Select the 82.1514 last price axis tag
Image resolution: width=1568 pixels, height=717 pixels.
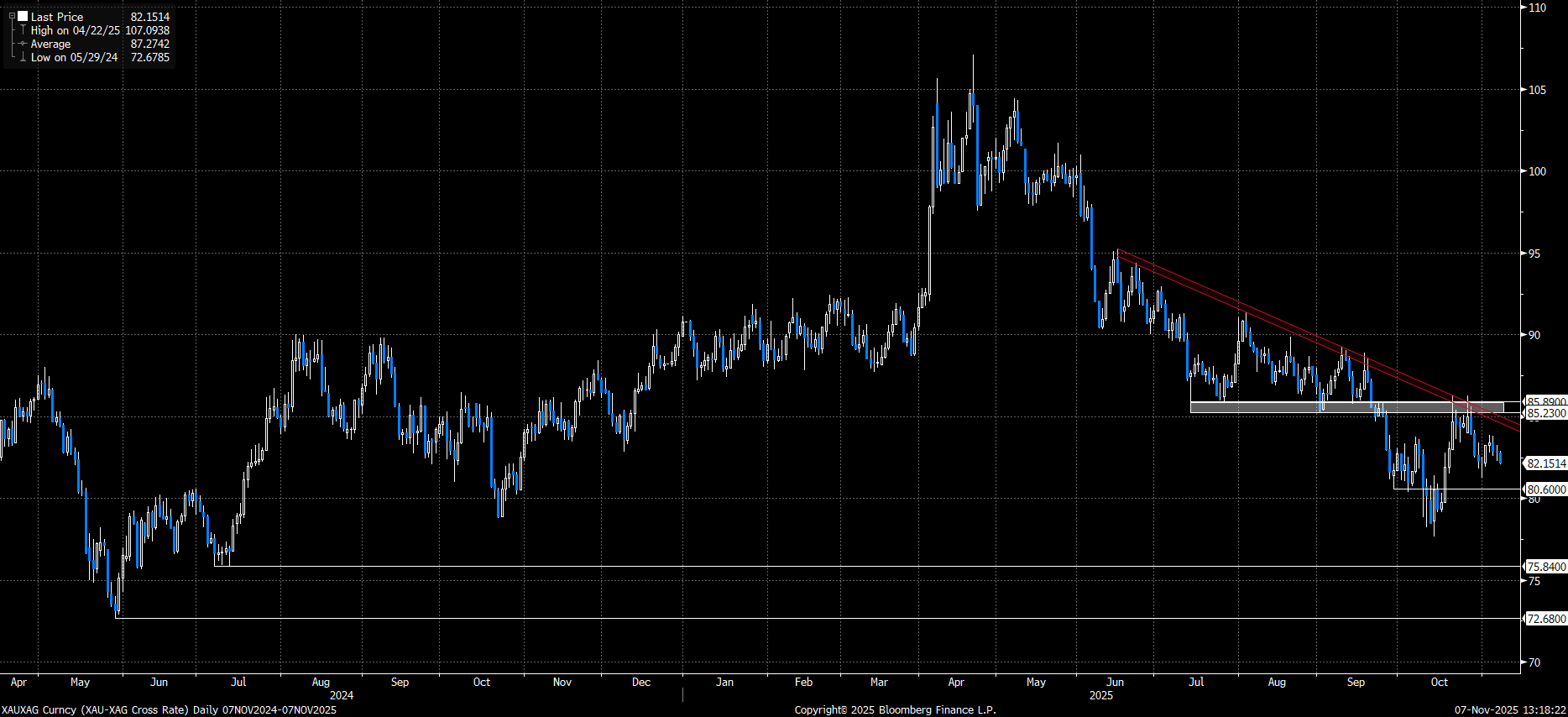(1545, 463)
